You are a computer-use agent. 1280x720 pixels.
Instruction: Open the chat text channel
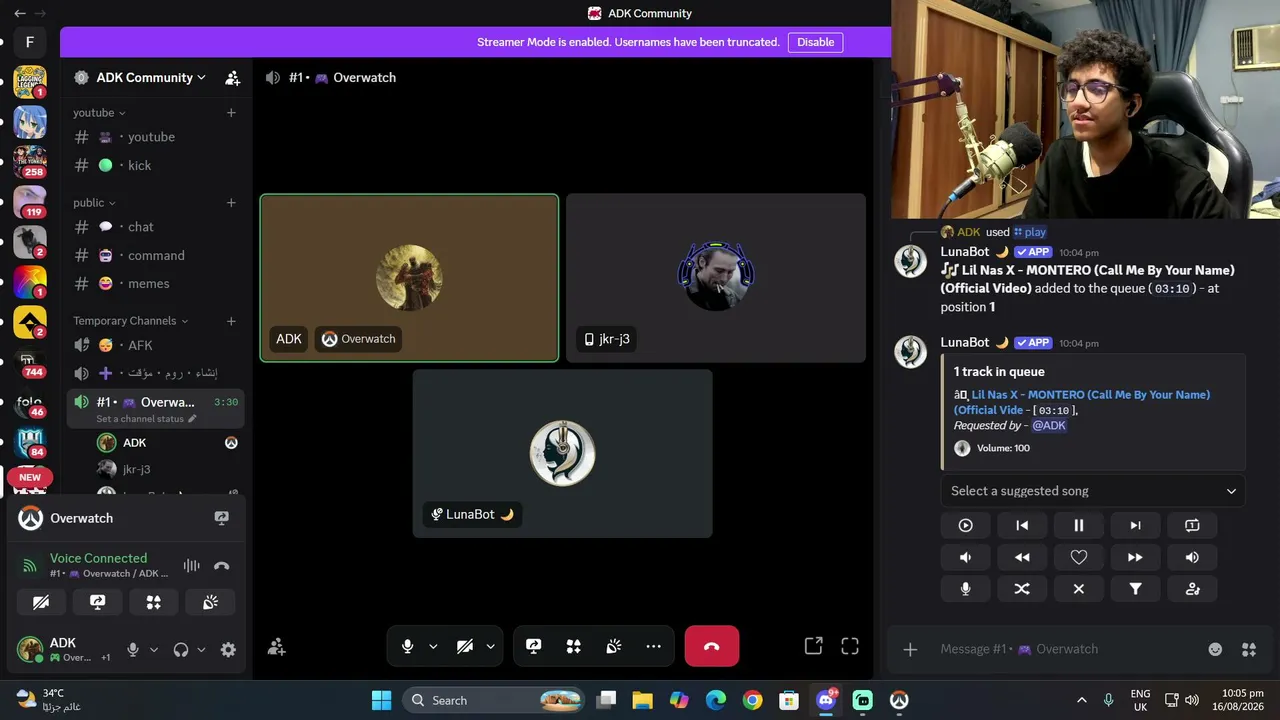coord(155,227)
